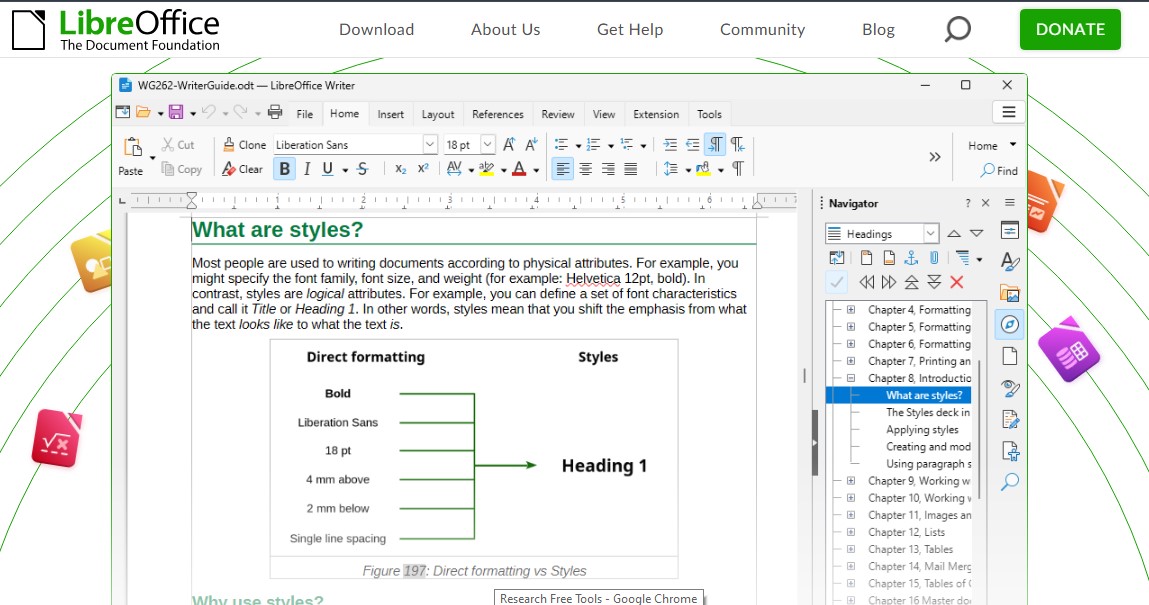The width and height of the screenshot is (1149, 605).
Task: Switch to the References tab
Action: pos(498,114)
